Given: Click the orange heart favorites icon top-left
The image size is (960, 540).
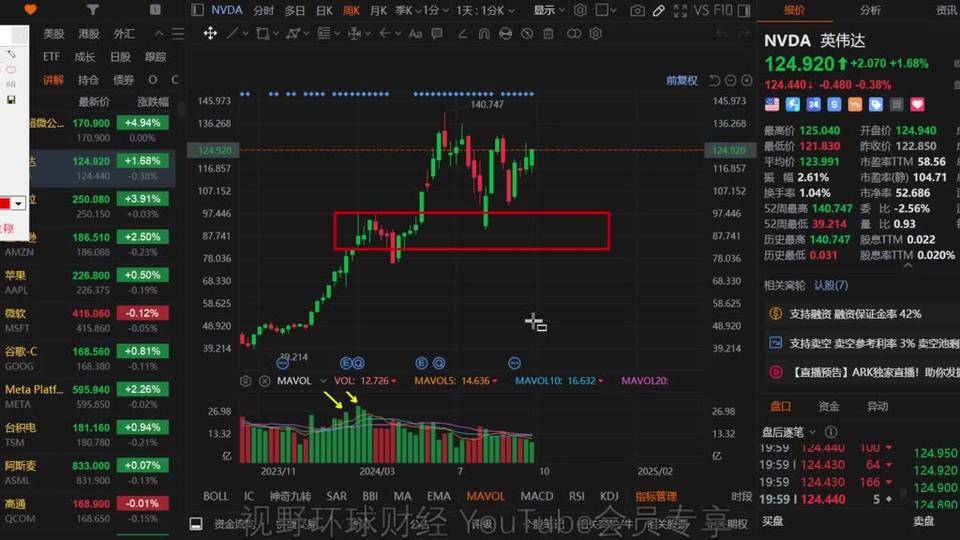Looking at the screenshot, I should click(30, 9).
